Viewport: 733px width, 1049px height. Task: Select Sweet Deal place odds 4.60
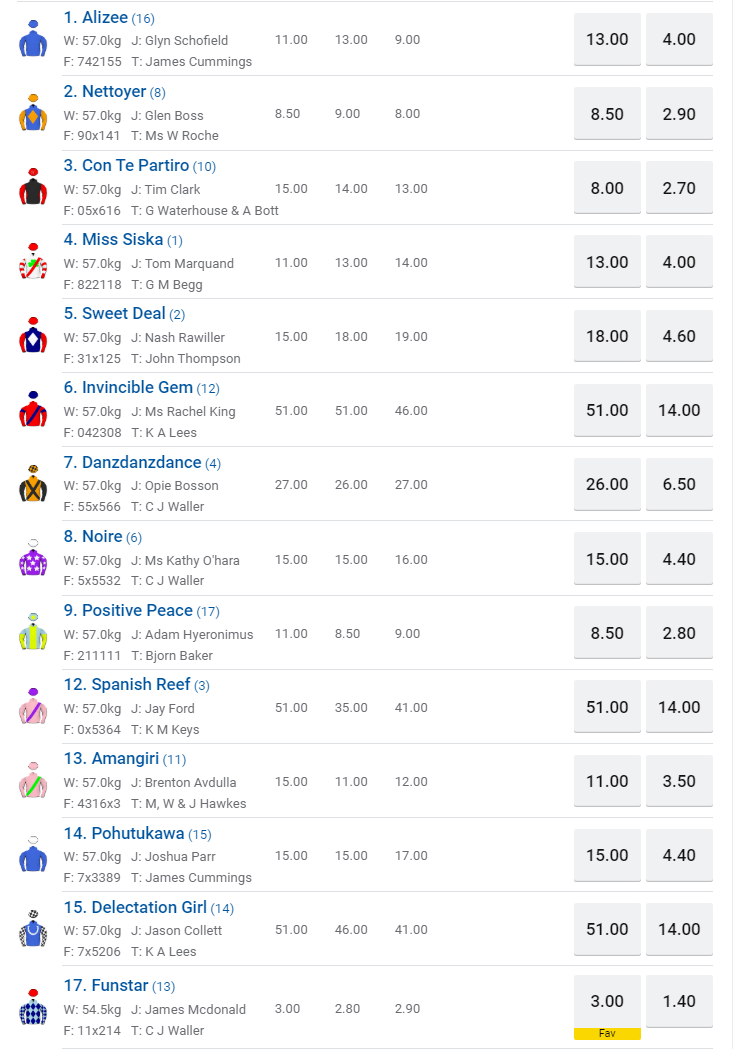679,336
